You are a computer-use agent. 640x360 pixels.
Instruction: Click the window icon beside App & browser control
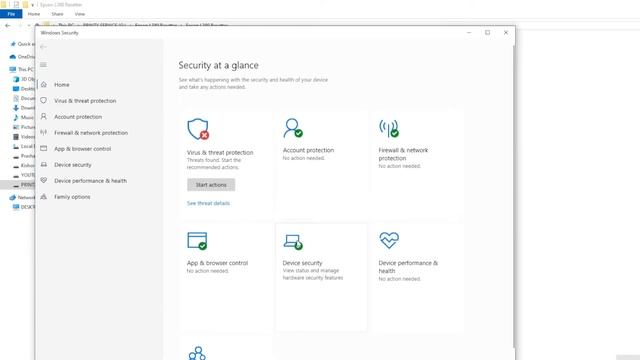pyautogui.click(x=44, y=149)
